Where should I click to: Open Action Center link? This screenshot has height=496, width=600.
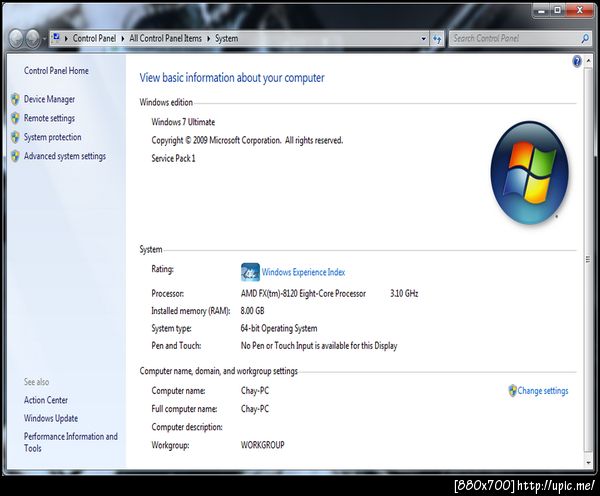click(46, 400)
